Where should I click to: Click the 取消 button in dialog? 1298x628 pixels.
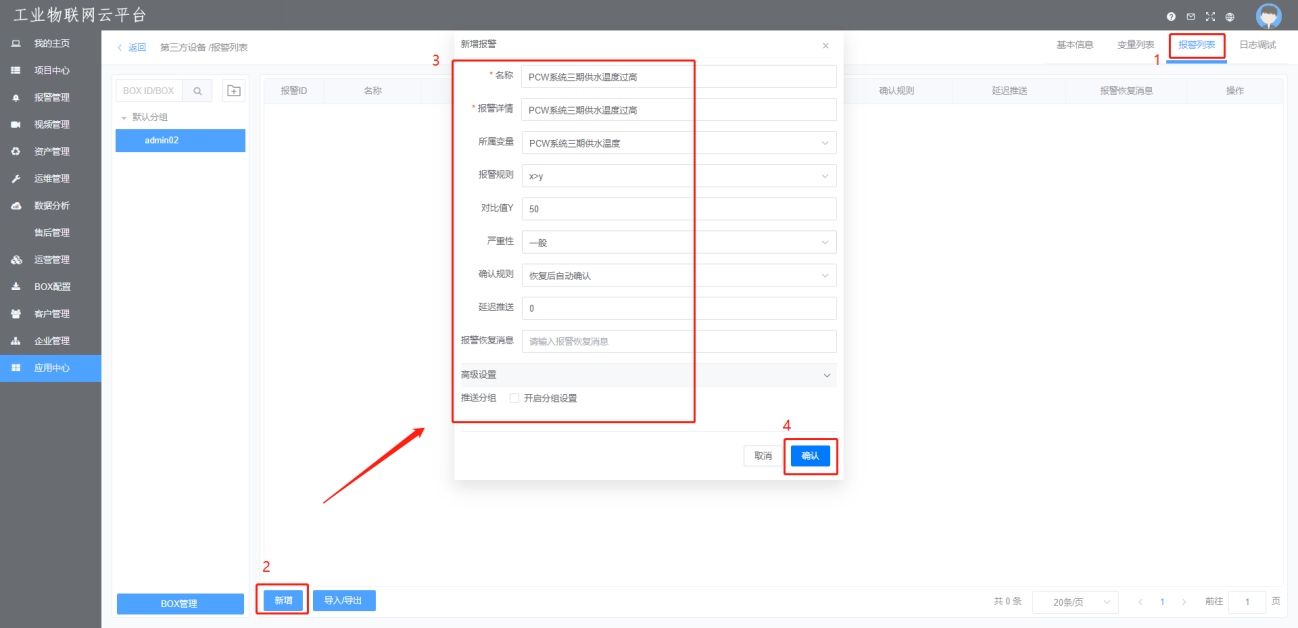point(763,456)
